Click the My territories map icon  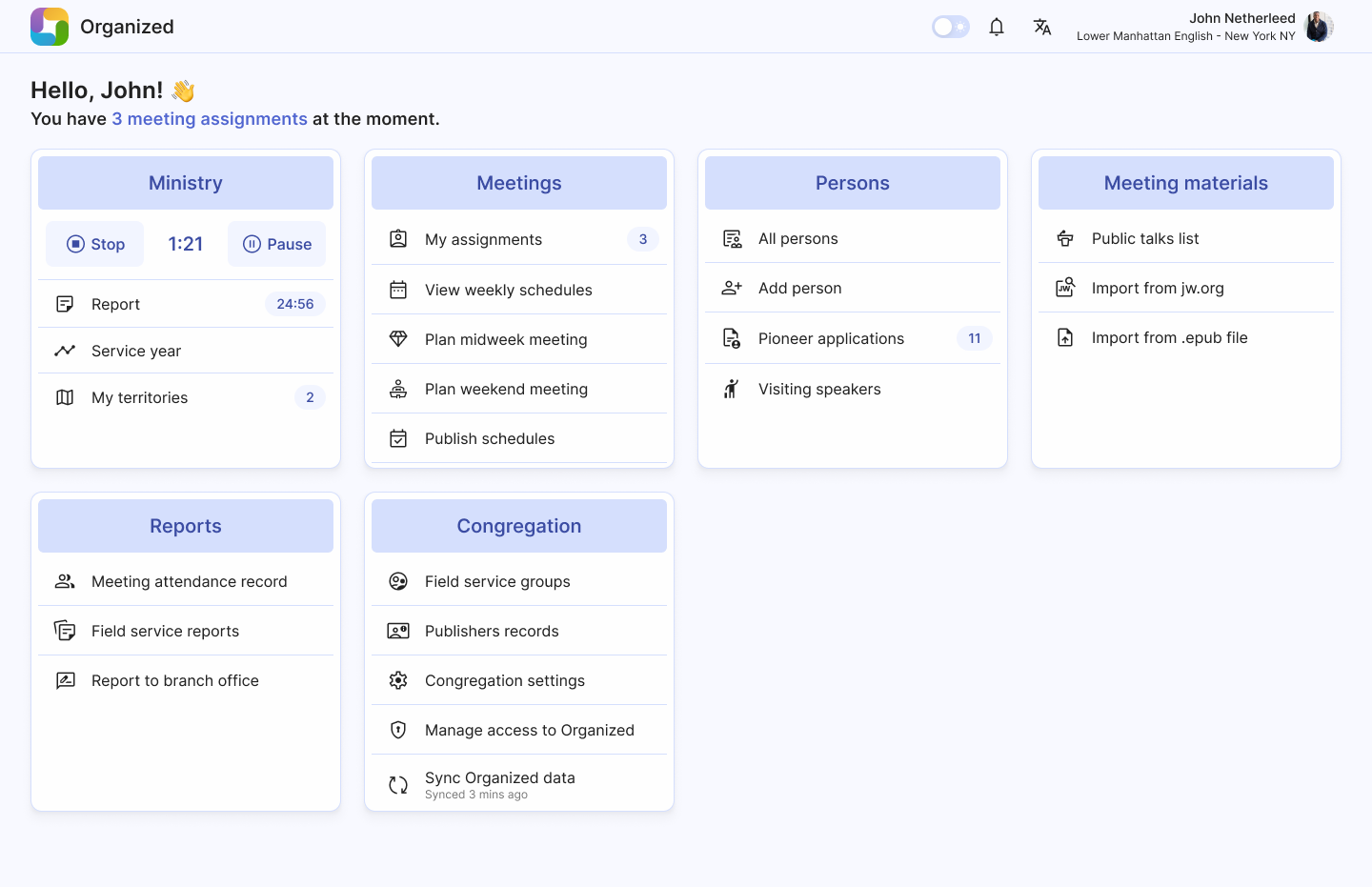click(x=64, y=397)
